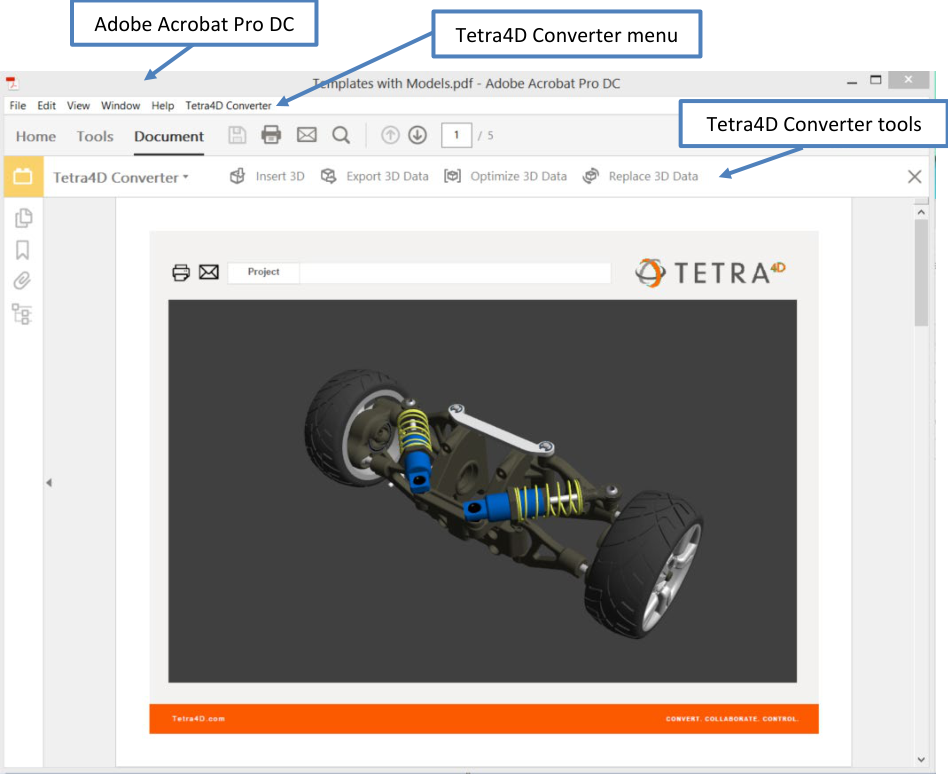Open the Page Thumbnails panel icon
Screen dimensions: 948x774
click(23, 218)
